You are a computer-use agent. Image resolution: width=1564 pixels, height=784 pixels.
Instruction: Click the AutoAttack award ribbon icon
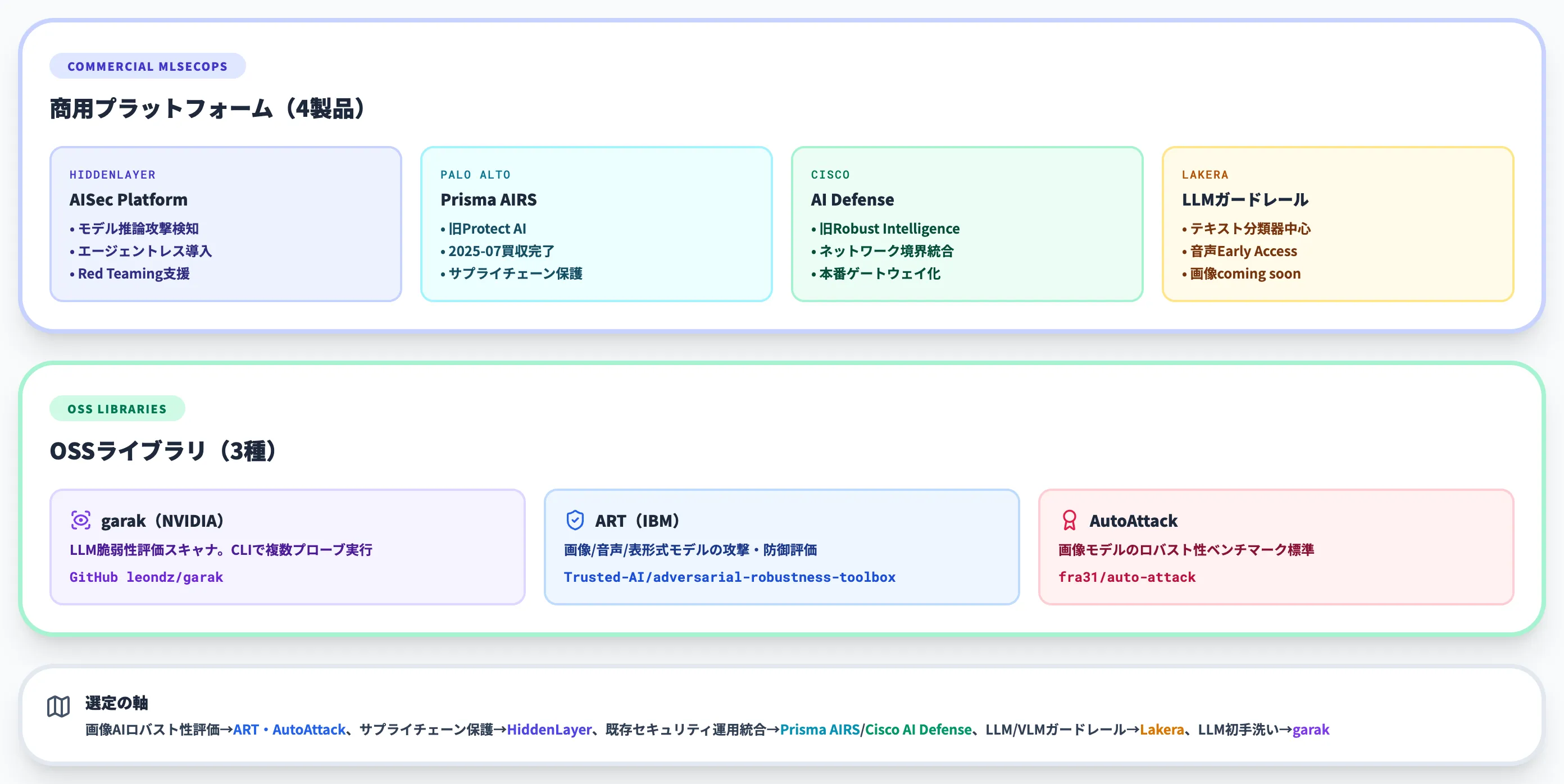[1069, 520]
